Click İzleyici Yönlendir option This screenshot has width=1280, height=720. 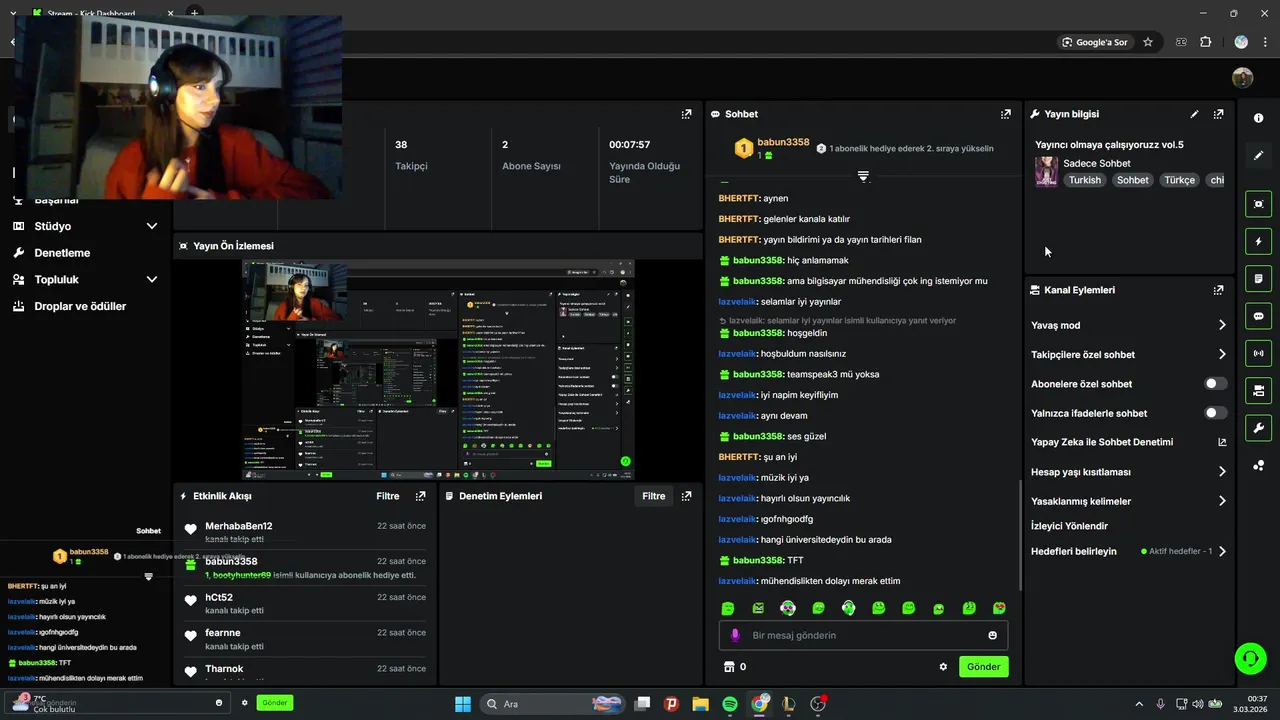tap(1069, 526)
